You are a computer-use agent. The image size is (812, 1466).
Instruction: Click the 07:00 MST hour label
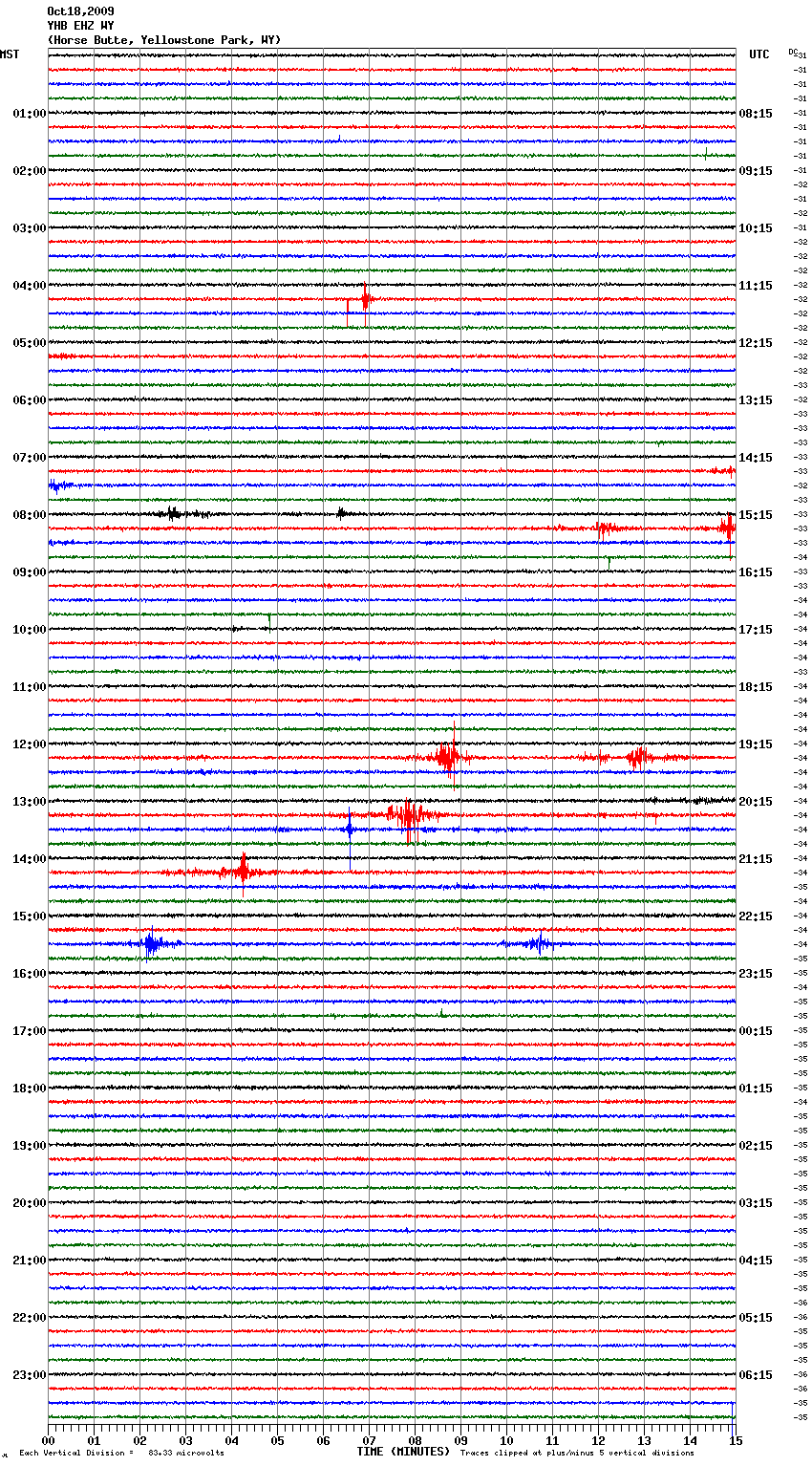point(29,458)
